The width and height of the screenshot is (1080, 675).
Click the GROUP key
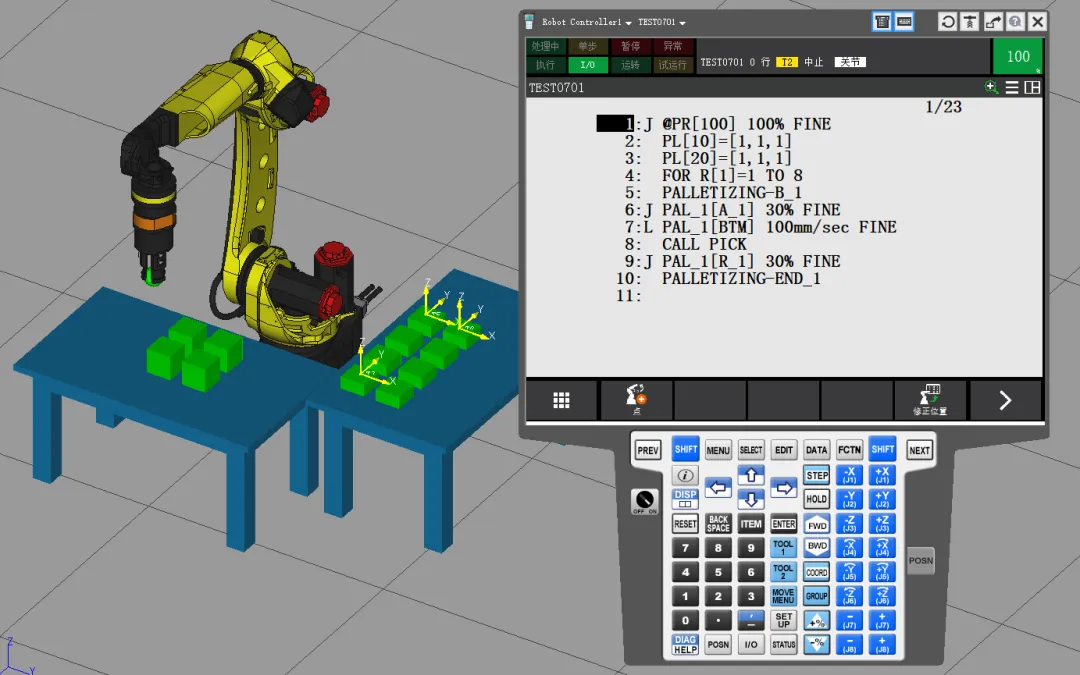pyautogui.click(x=817, y=596)
